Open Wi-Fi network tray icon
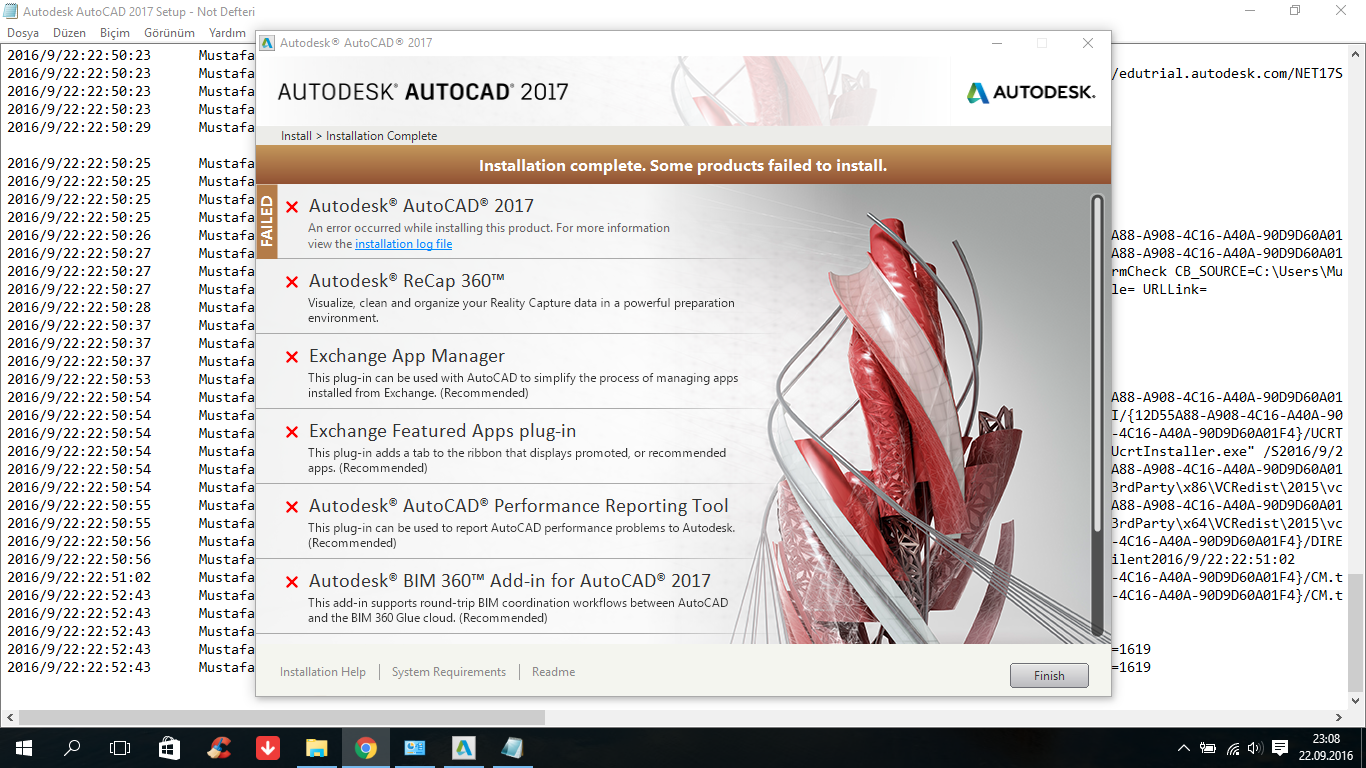The height and width of the screenshot is (768, 1366). pyautogui.click(x=1233, y=748)
